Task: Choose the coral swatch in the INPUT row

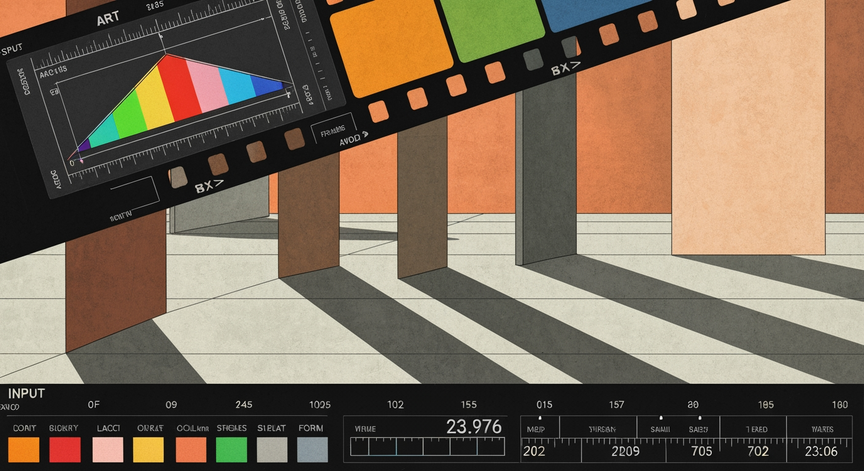Action: 191,450
